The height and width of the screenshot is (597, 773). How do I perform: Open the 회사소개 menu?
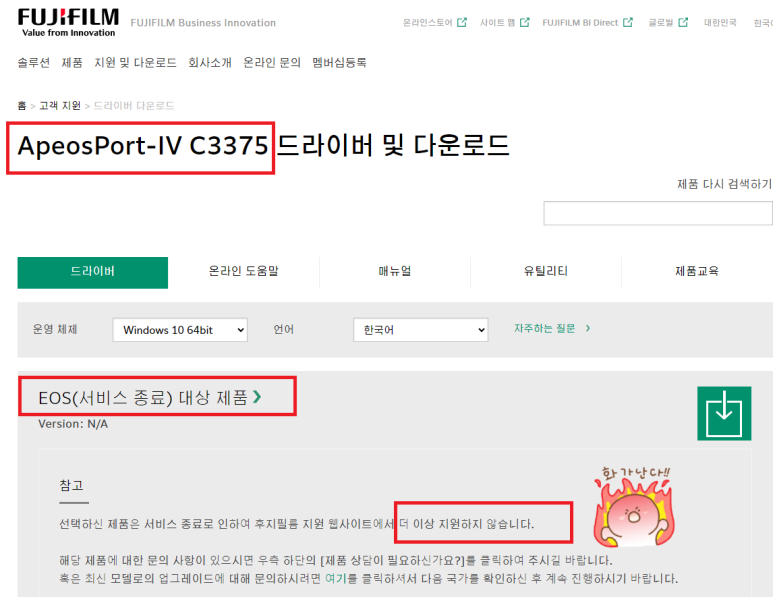pos(210,63)
